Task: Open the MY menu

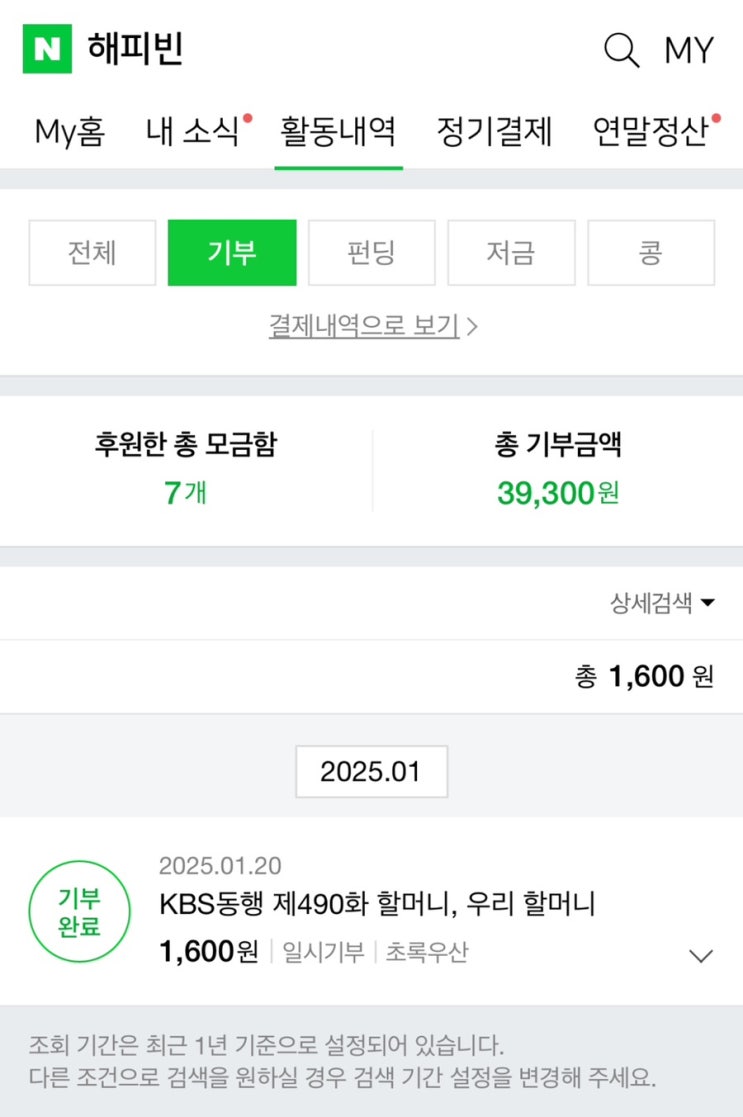Action: tap(689, 50)
